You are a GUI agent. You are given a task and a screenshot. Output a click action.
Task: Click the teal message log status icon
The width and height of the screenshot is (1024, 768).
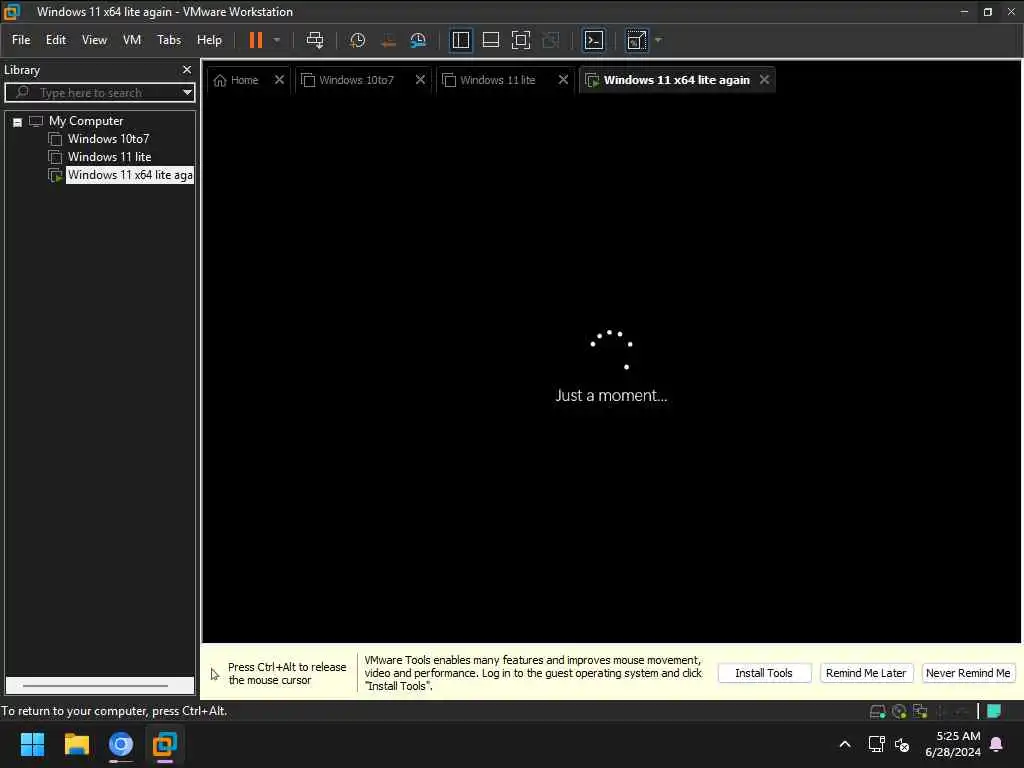click(x=994, y=711)
